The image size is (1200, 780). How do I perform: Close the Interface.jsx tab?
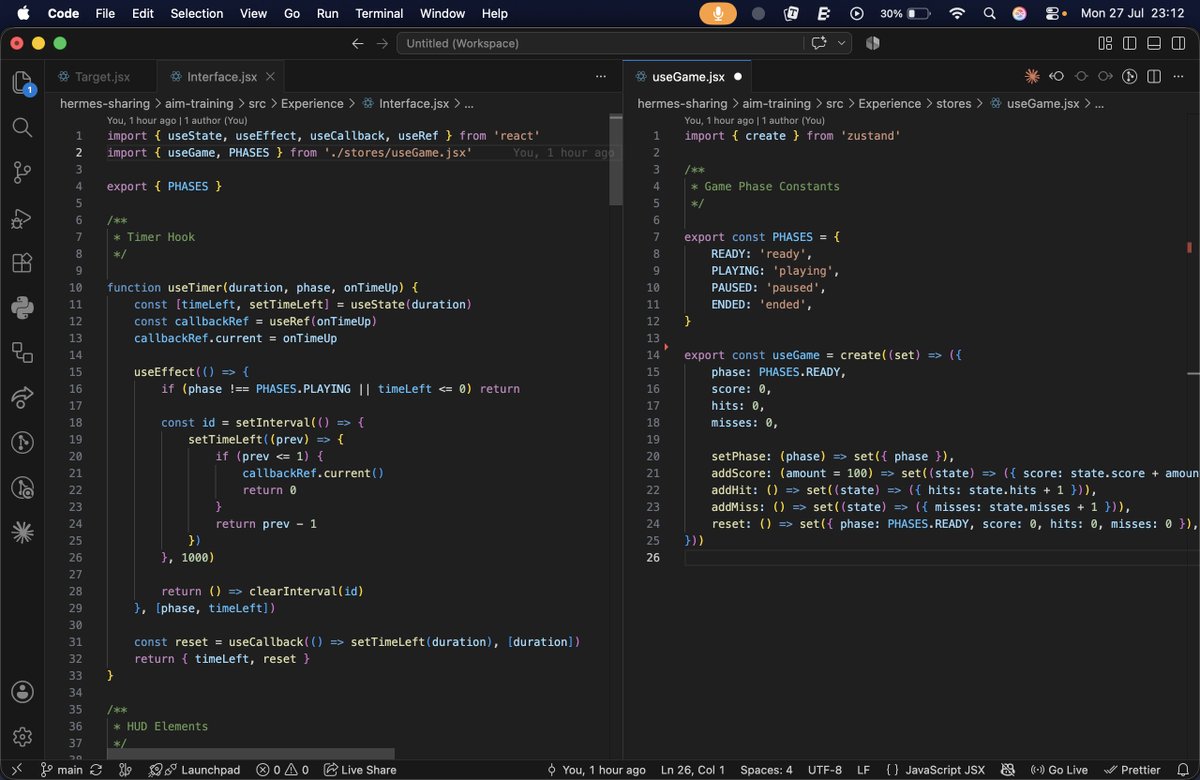coord(272,76)
